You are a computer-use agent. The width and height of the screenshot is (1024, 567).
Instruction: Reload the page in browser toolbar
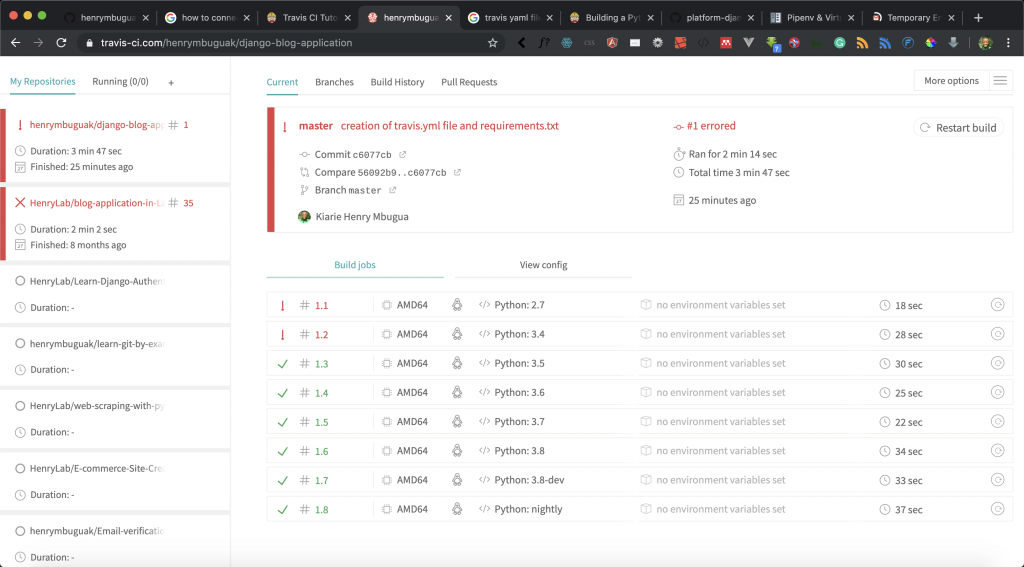[61, 42]
